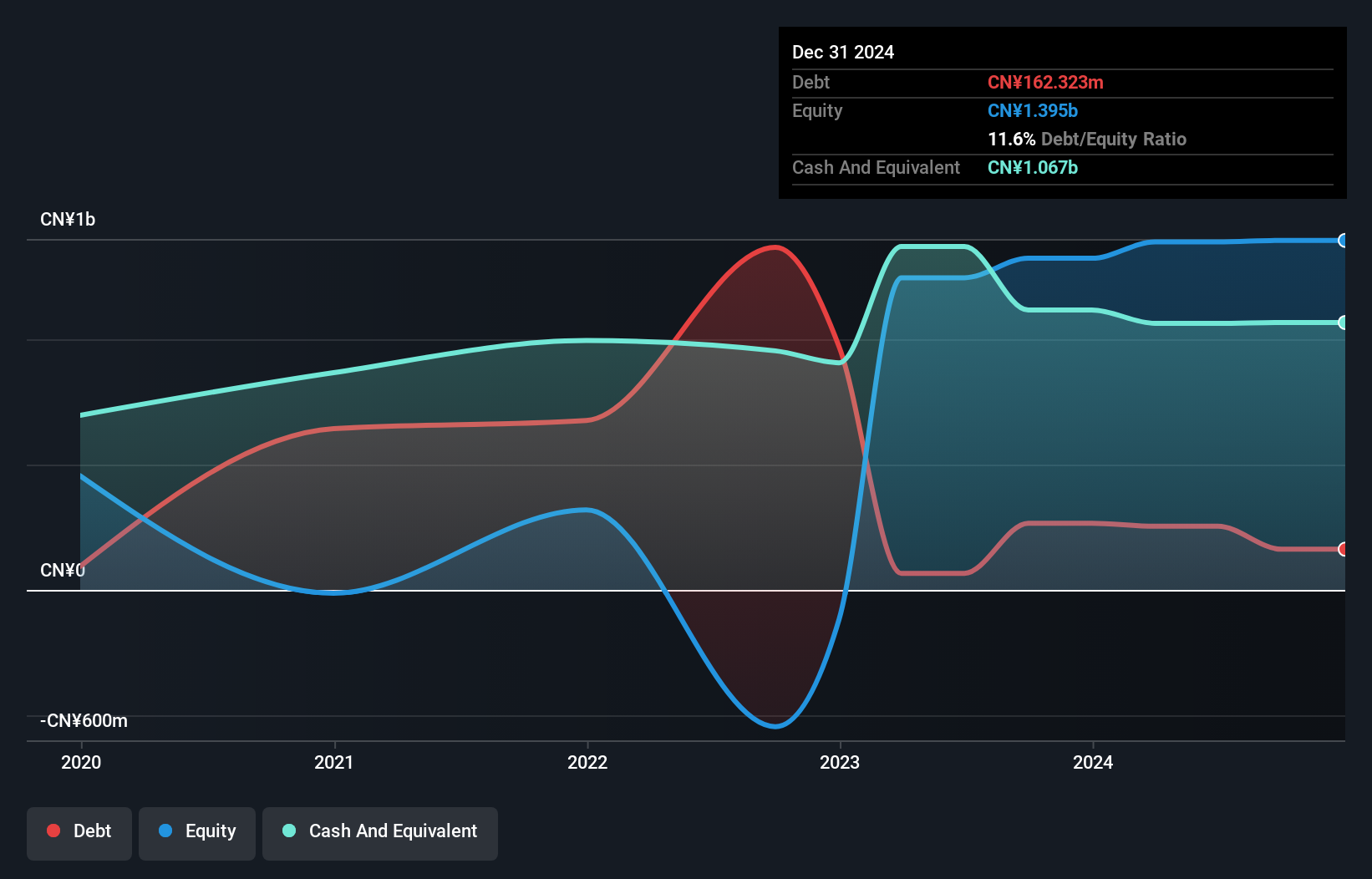Click the teal swatch inside Cash legend button
Image resolution: width=1372 pixels, height=879 pixels.
point(288,831)
